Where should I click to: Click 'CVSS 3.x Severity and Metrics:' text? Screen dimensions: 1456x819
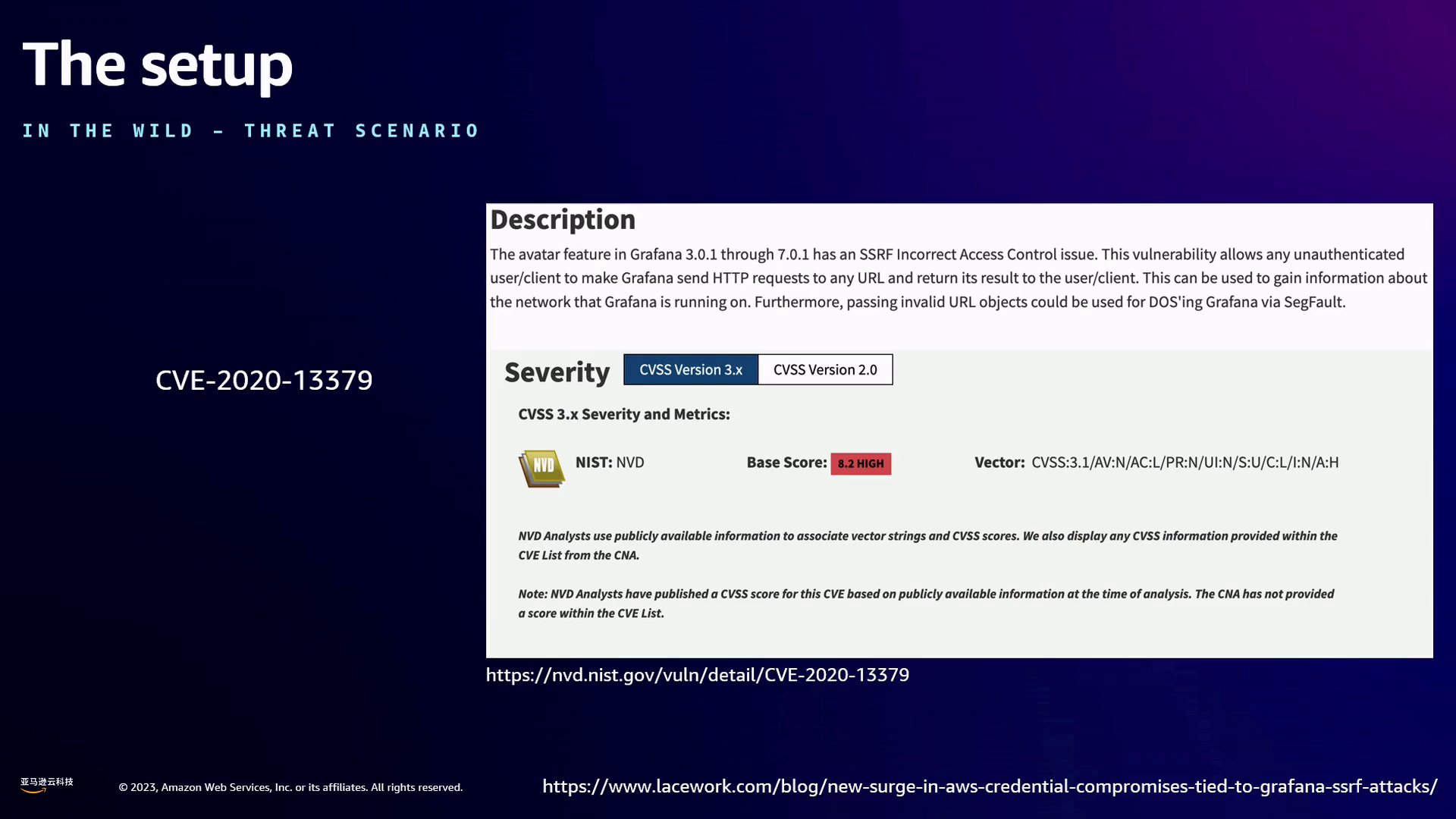point(624,414)
